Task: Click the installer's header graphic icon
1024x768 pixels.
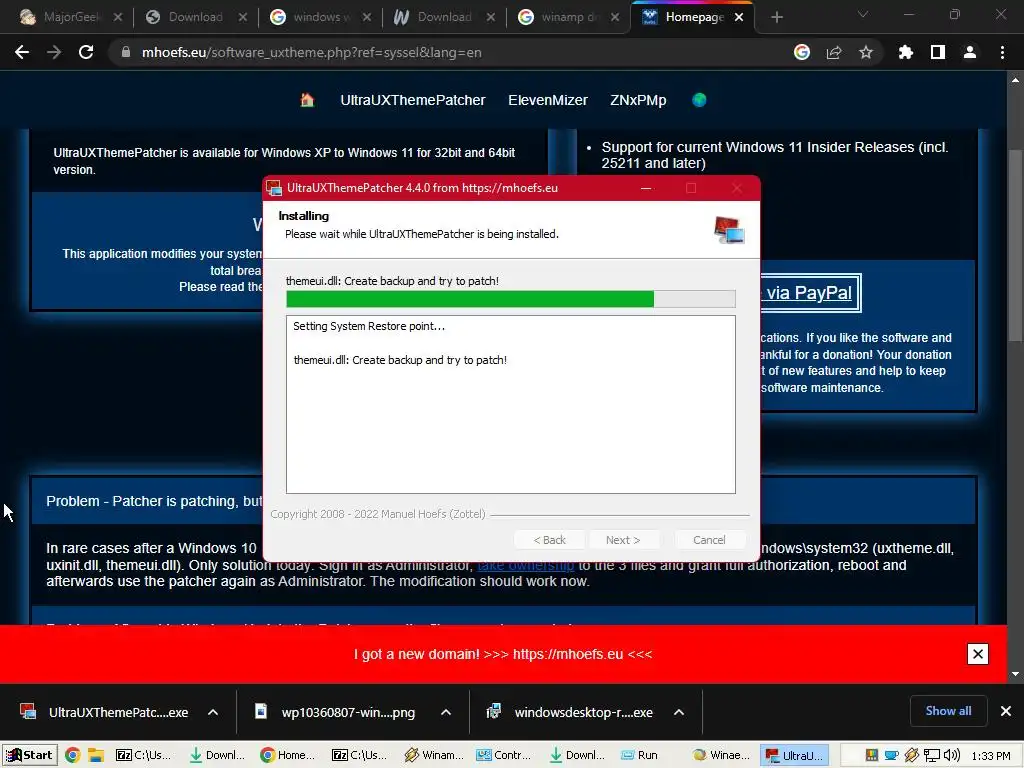Action: pos(729,230)
